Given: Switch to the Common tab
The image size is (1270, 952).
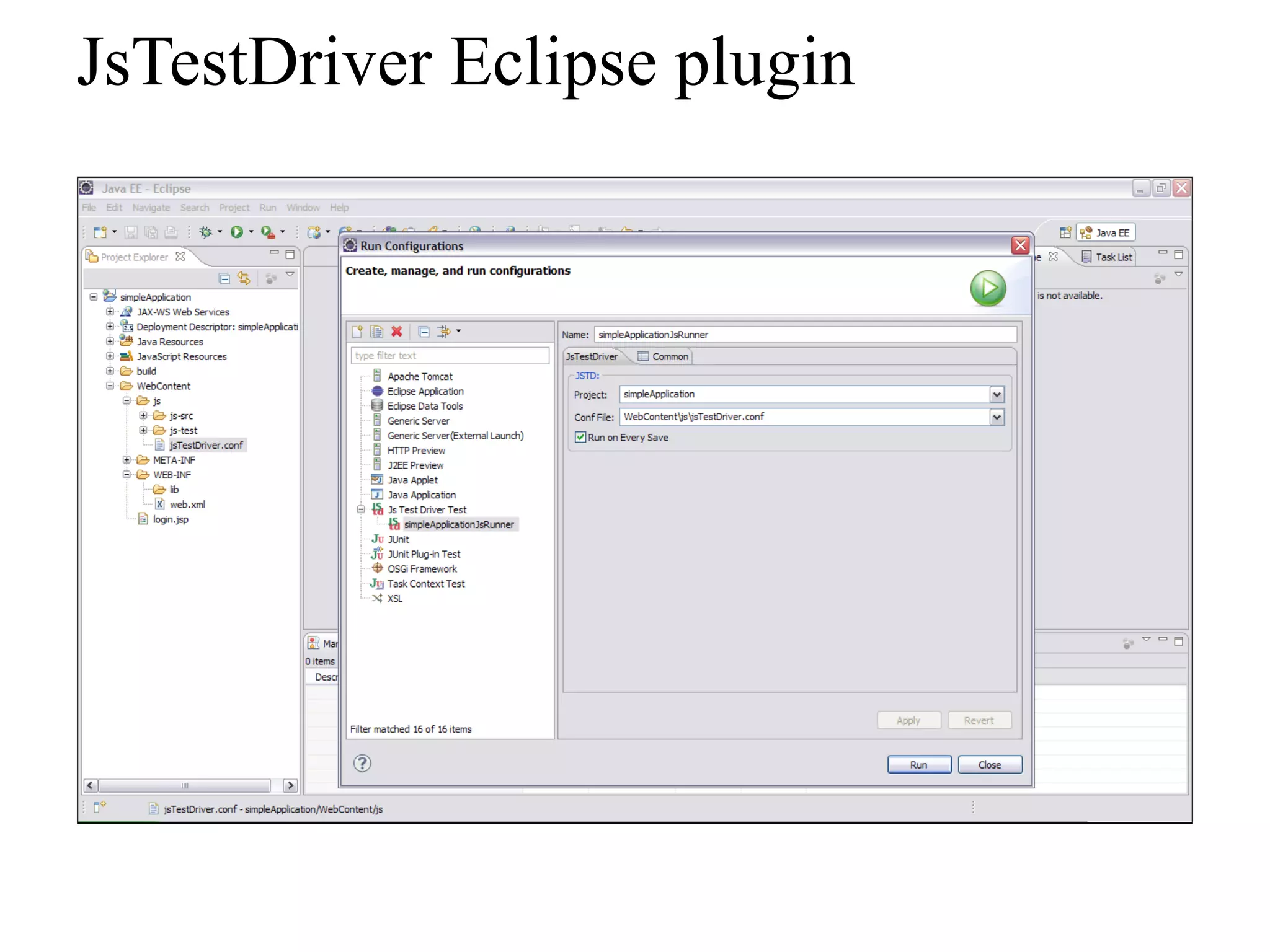Looking at the screenshot, I should pyautogui.click(x=663, y=356).
